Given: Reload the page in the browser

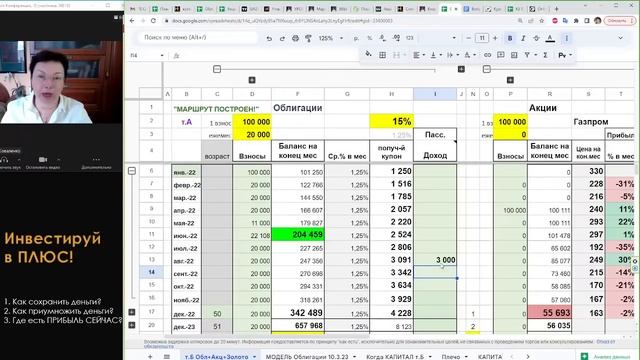Looking at the screenshot, I should pyautogui.click(x=153, y=20).
